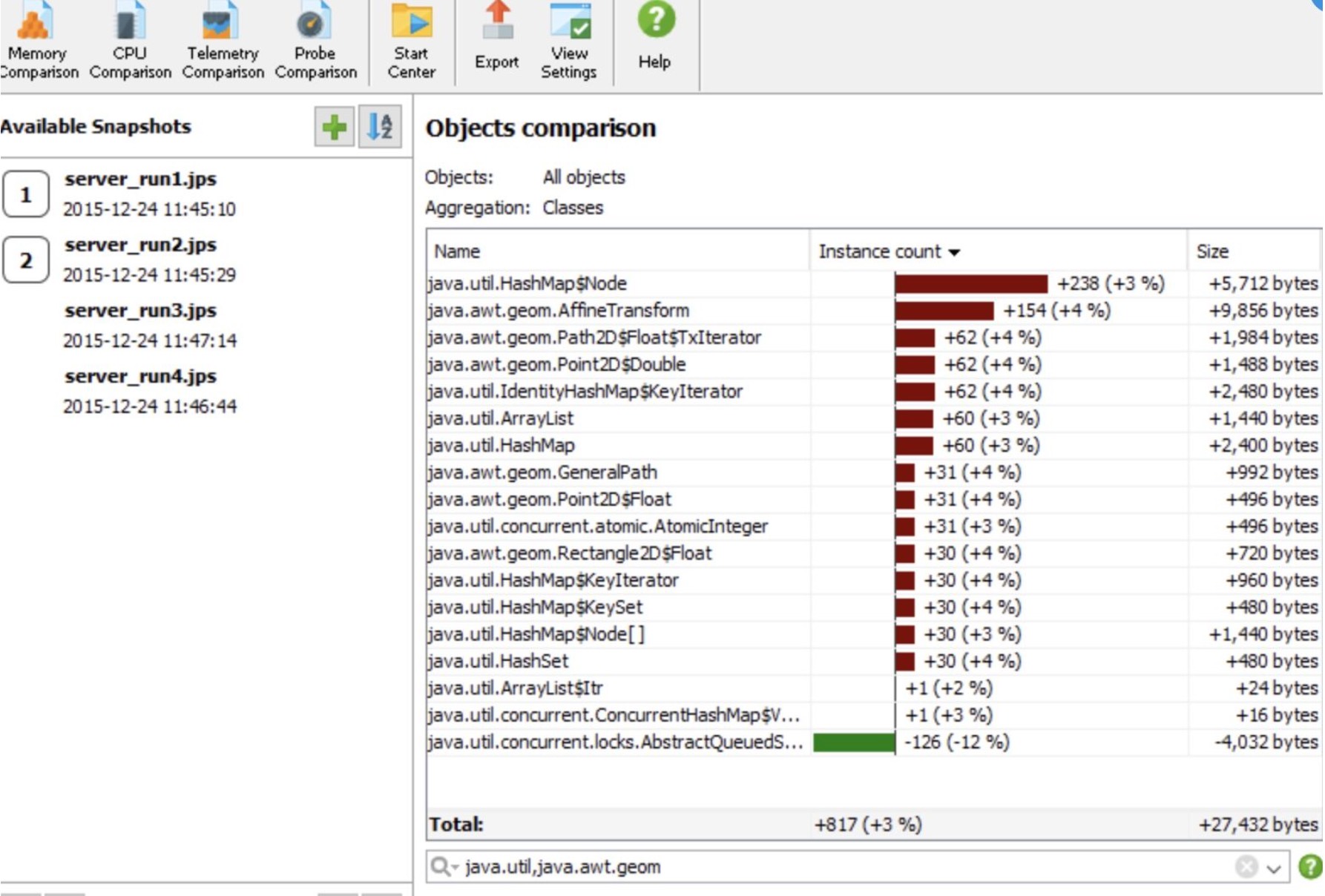1325x896 pixels.
Task: Open the Probe Comparison view
Action: tap(315, 37)
